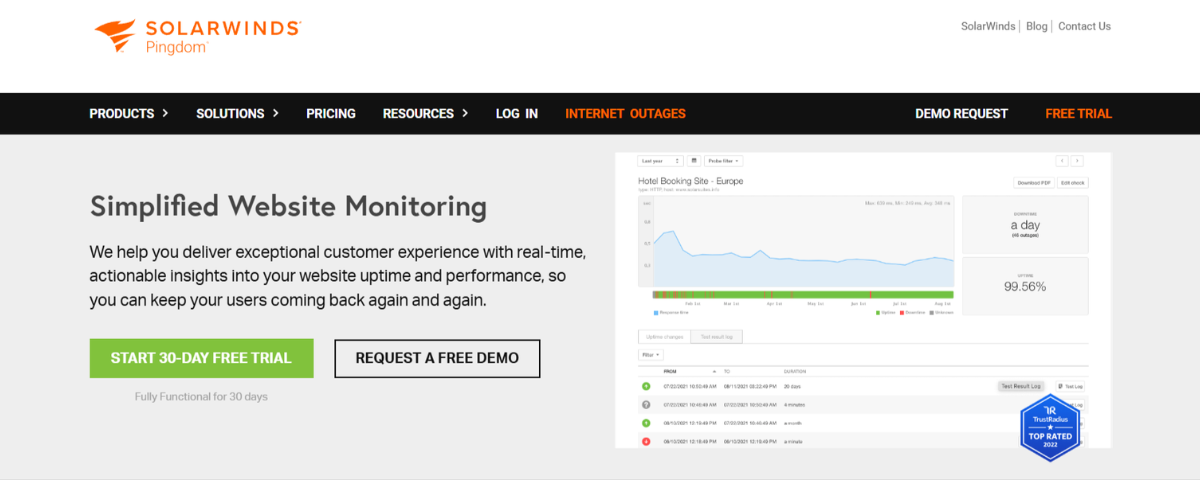Screen dimensions: 1200x480
Task: Click the green uptime status bar
Action: tap(803, 295)
